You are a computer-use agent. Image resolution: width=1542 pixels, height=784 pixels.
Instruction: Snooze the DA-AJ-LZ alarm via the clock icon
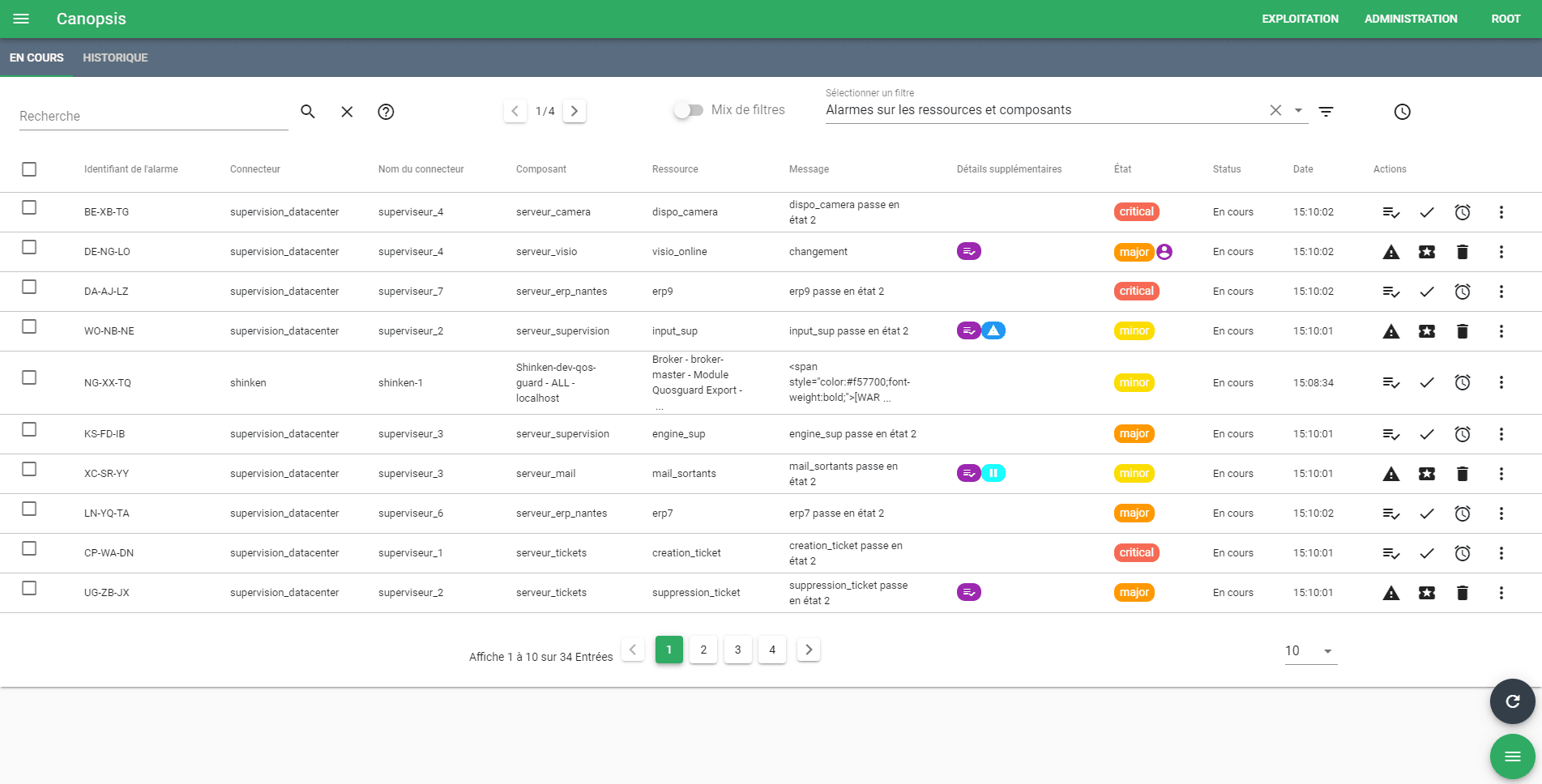point(1463,291)
